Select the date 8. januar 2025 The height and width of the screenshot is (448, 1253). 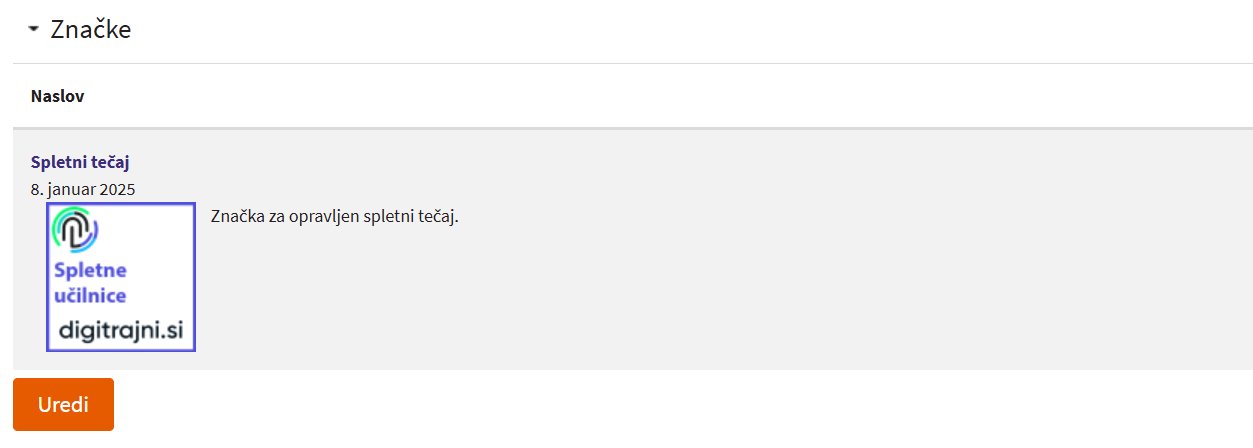(x=83, y=188)
